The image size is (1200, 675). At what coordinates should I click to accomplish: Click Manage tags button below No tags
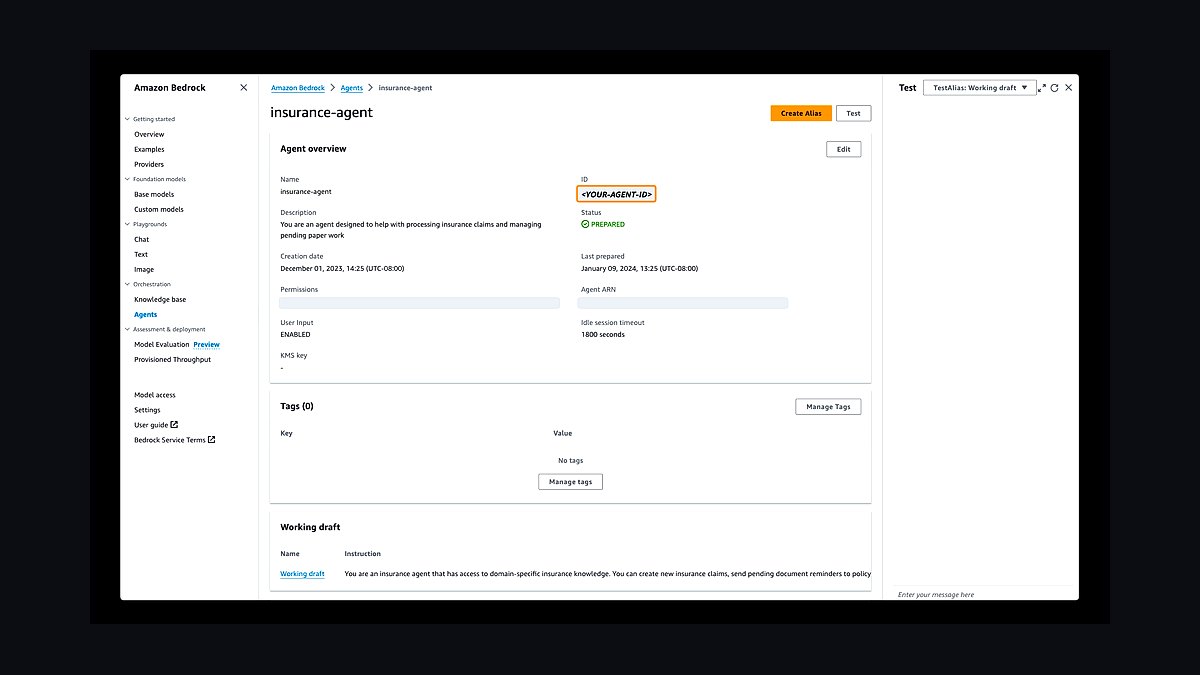point(570,481)
